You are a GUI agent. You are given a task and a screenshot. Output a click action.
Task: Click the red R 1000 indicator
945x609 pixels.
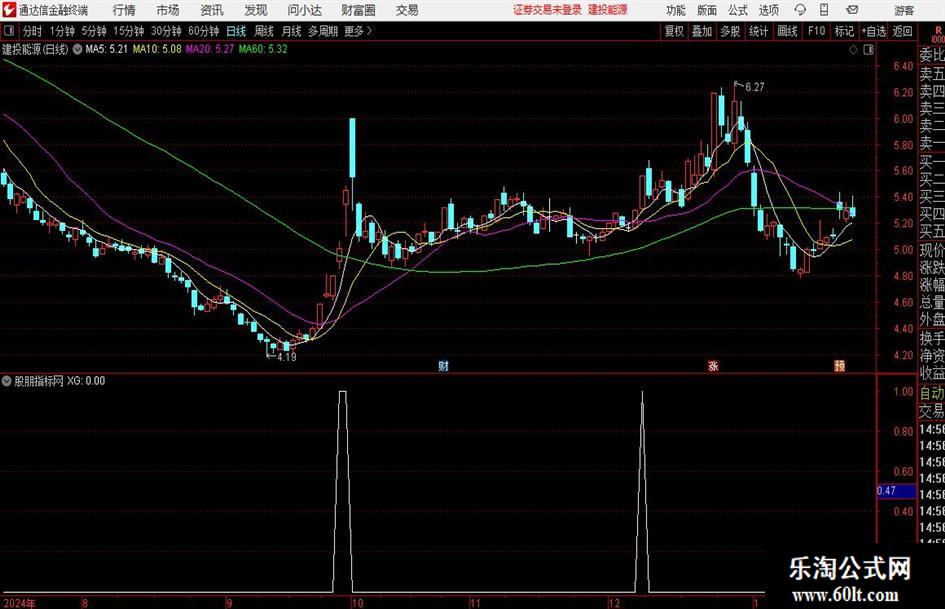(938, 34)
